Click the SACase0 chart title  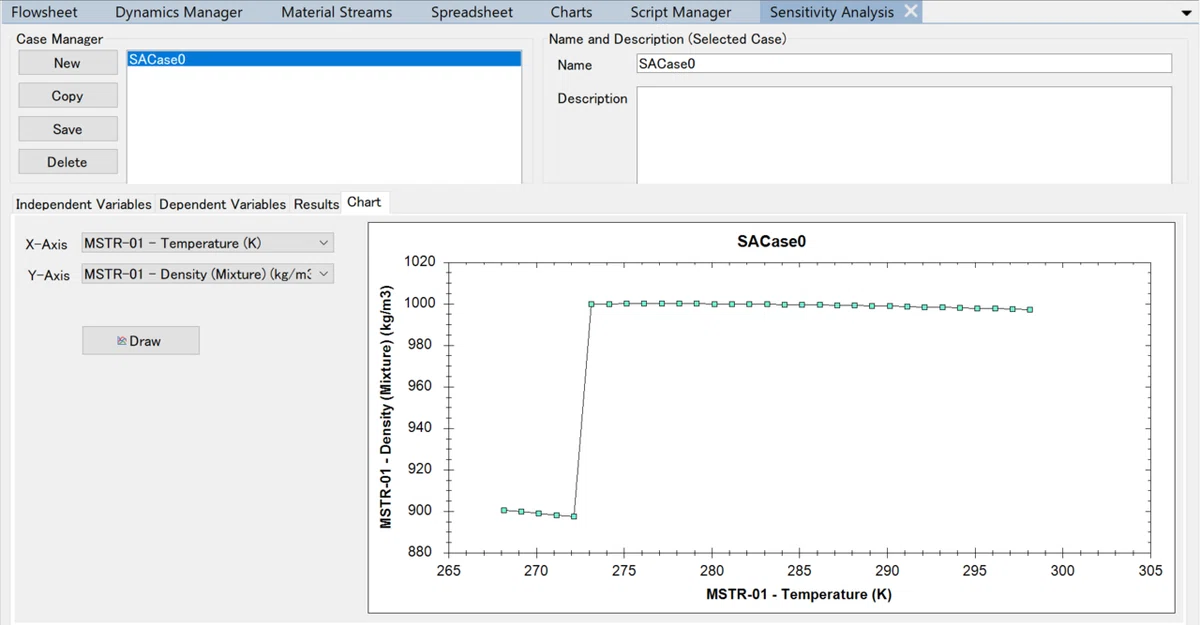(770, 242)
